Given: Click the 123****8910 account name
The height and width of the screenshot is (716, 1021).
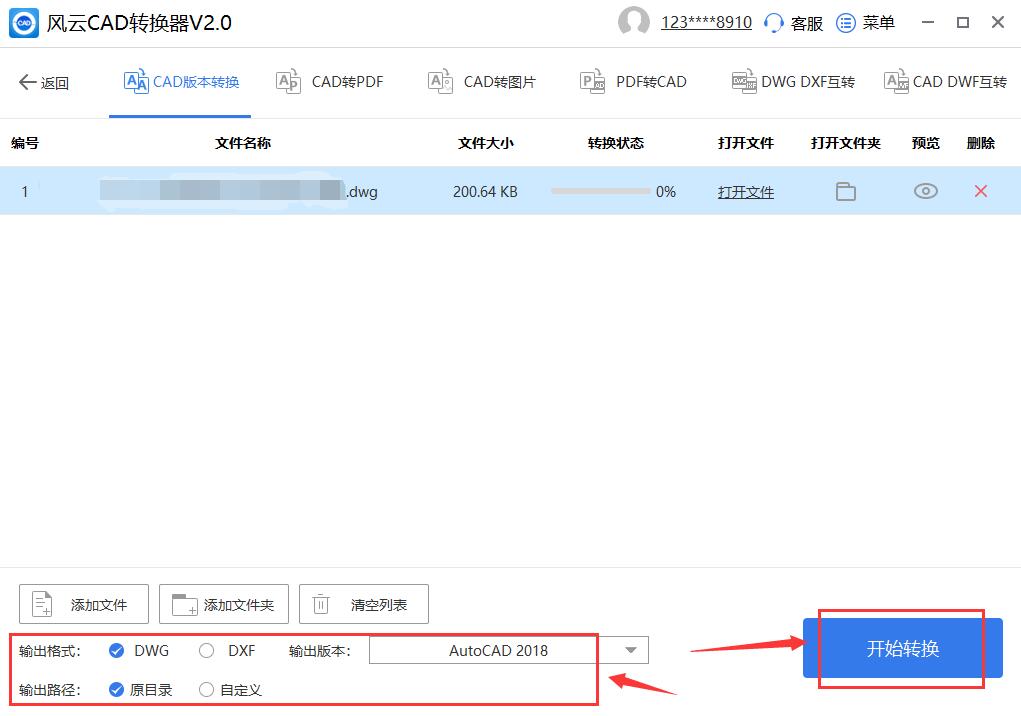Looking at the screenshot, I should click(705, 22).
